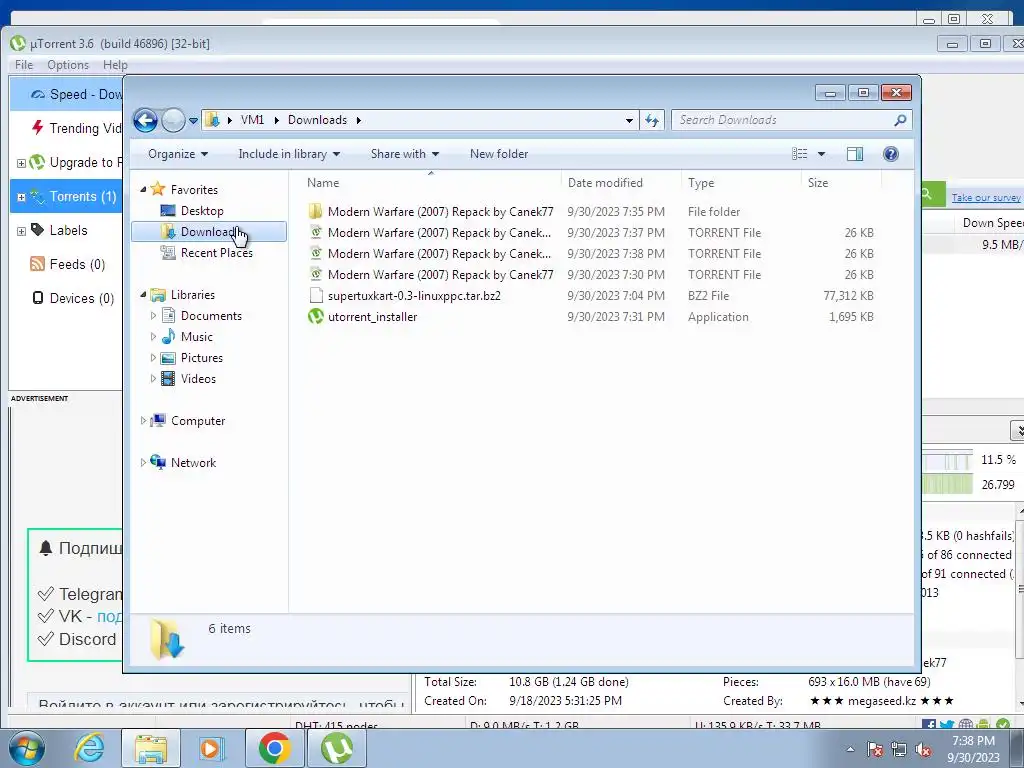
Task: Click the muted volume tray icon
Action: click(x=923, y=750)
